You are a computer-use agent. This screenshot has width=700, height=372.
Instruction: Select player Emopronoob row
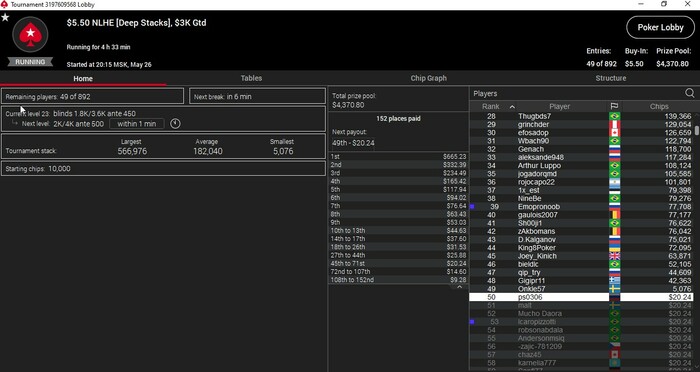click(x=581, y=207)
